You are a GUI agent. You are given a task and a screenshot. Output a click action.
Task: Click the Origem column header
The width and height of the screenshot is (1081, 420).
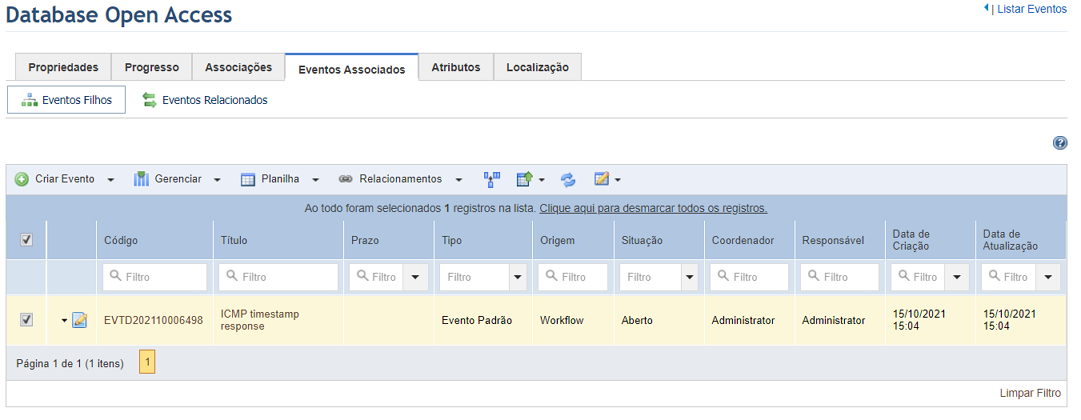coord(558,241)
